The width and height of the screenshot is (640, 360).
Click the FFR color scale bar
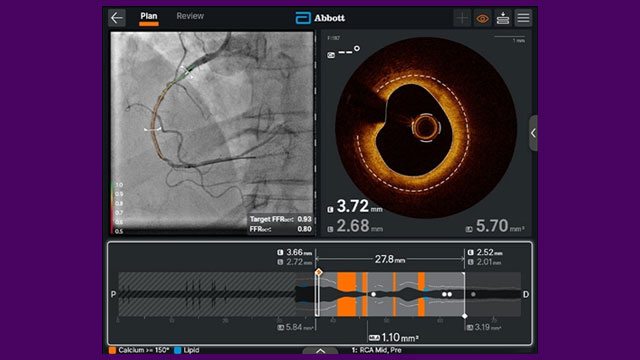pyautogui.click(x=112, y=208)
